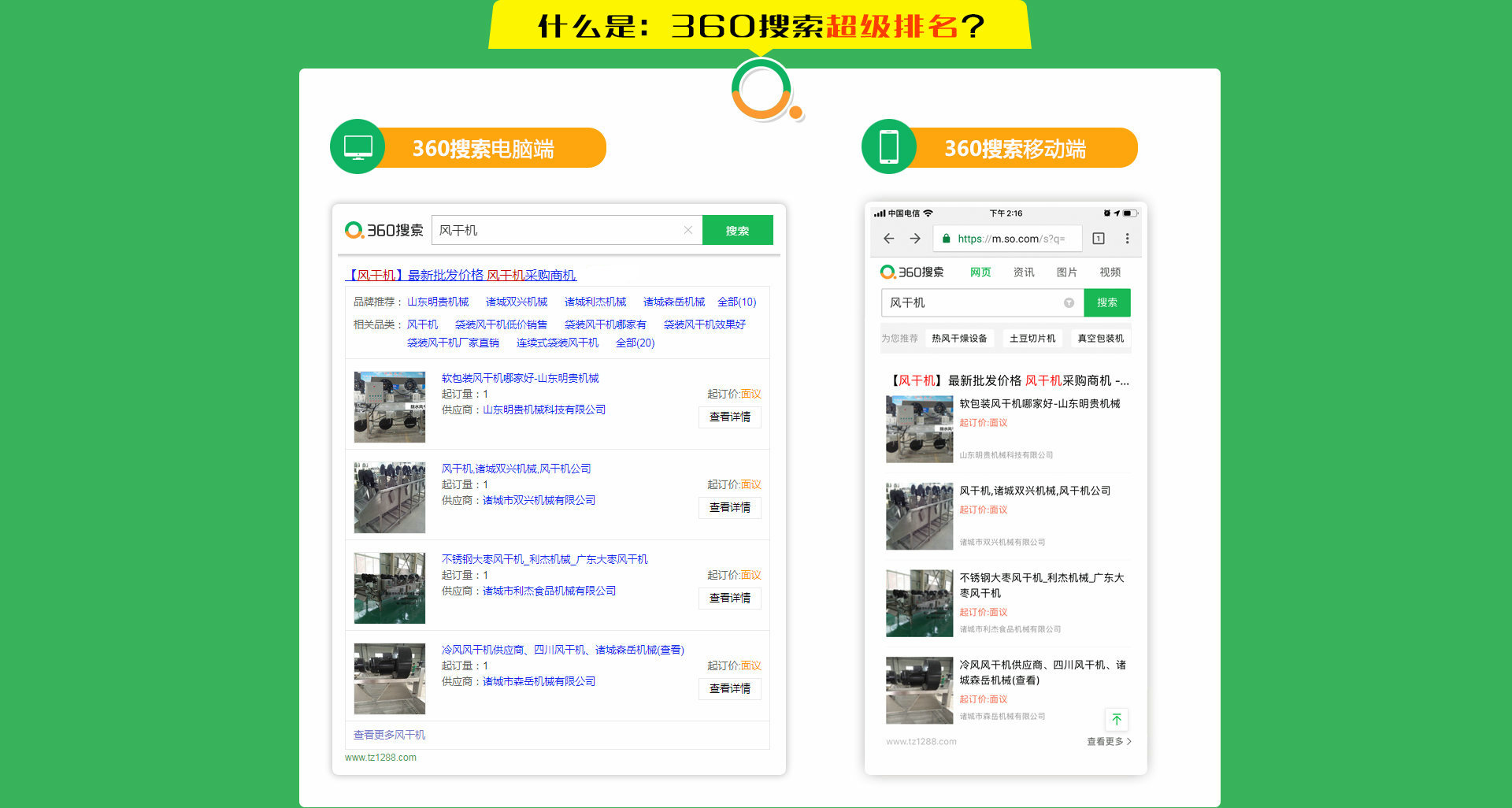Tap mobile 360搜索 logo
1512x808 pixels.
pyautogui.click(x=912, y=272)
